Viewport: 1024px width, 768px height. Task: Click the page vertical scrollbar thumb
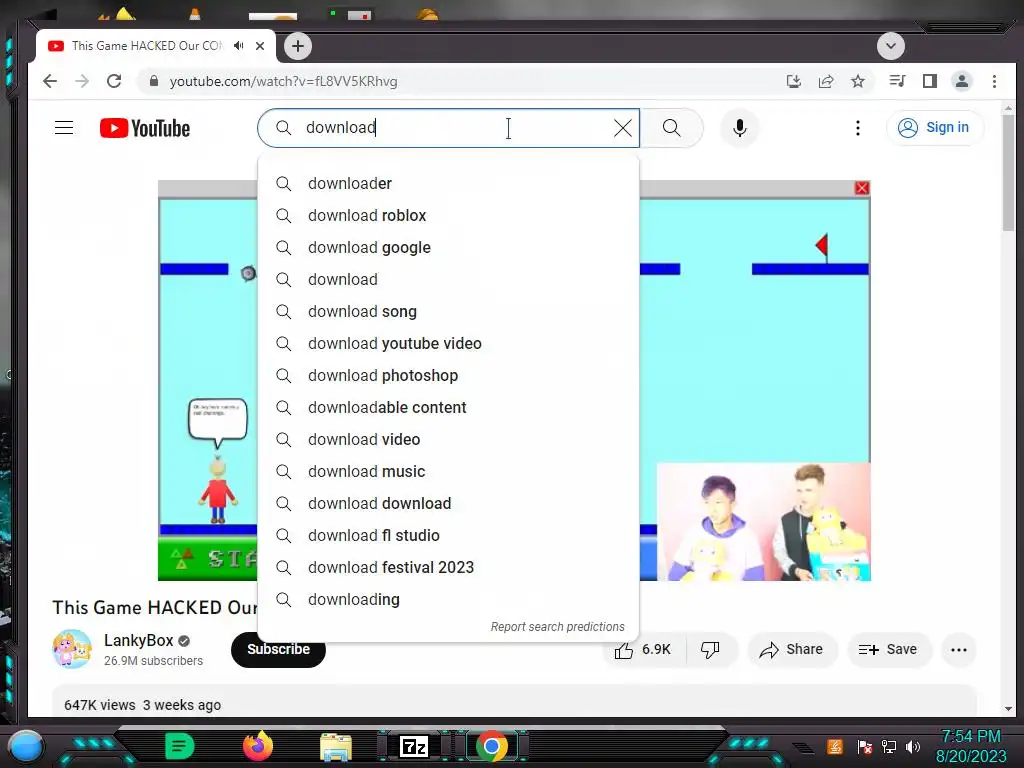(1008, 172)
